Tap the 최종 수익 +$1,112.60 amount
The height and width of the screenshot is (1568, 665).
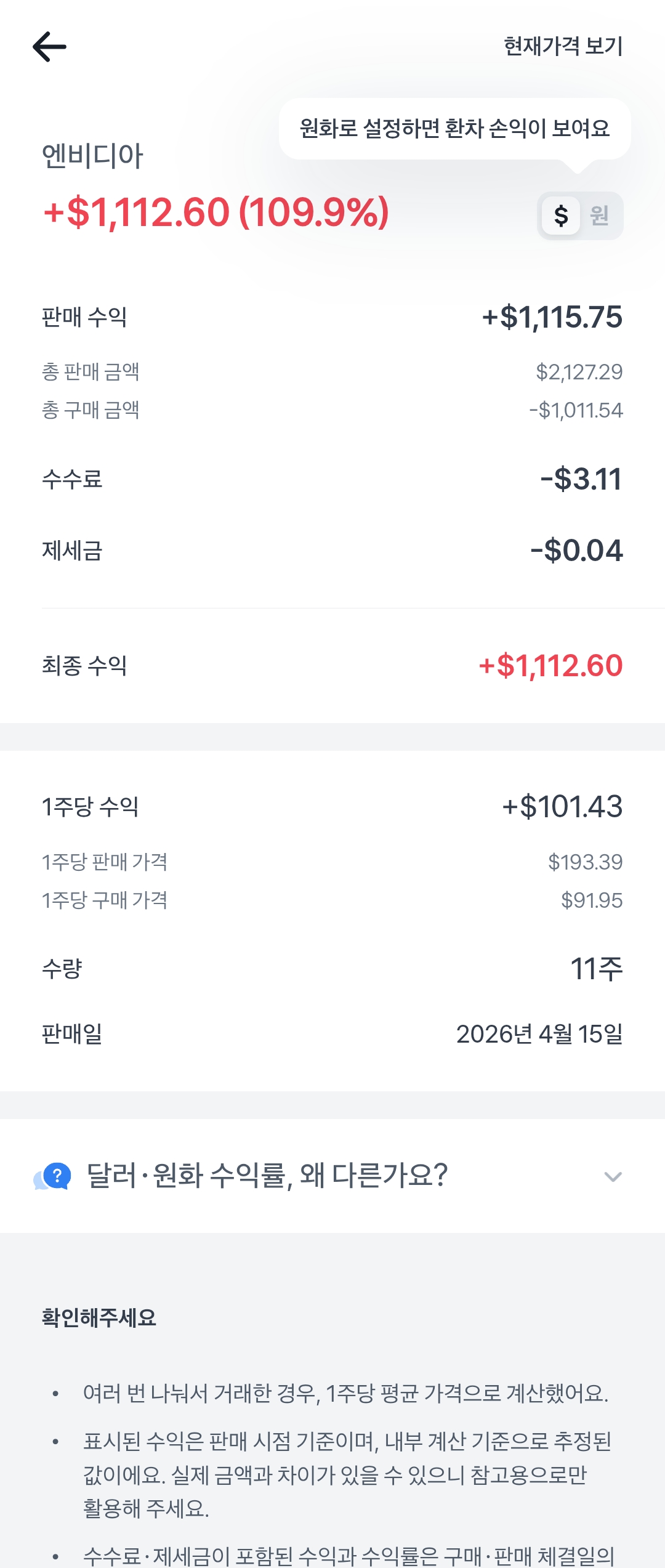point(550,666)
